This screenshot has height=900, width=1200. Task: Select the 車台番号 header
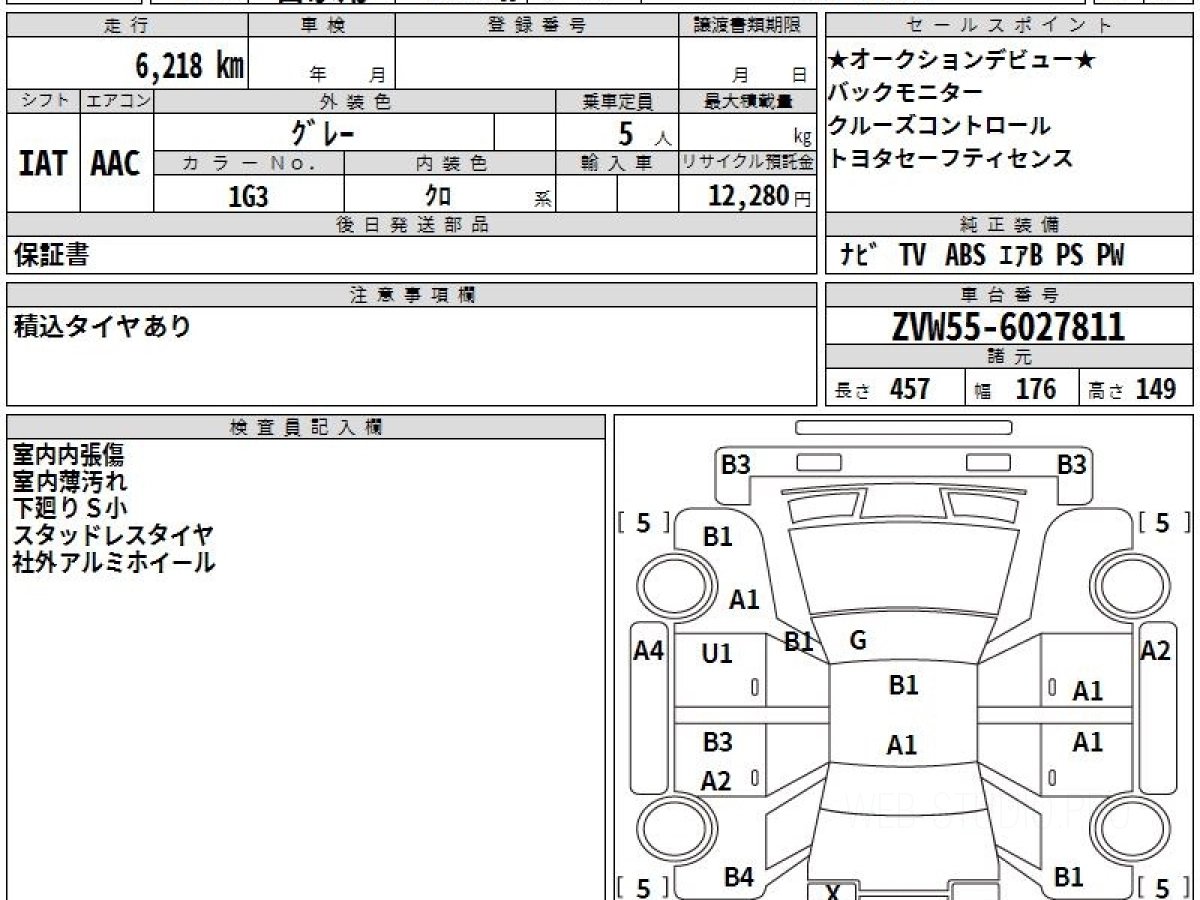click(x=1009, y=295)
